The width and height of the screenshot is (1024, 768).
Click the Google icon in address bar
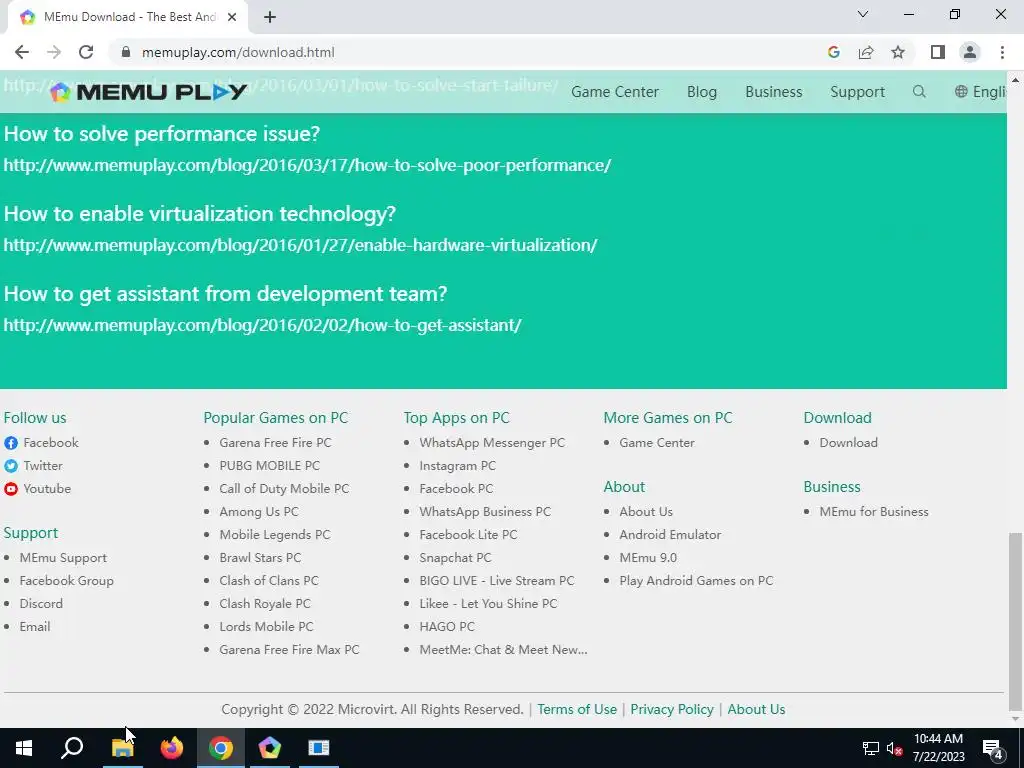[833, 52]
